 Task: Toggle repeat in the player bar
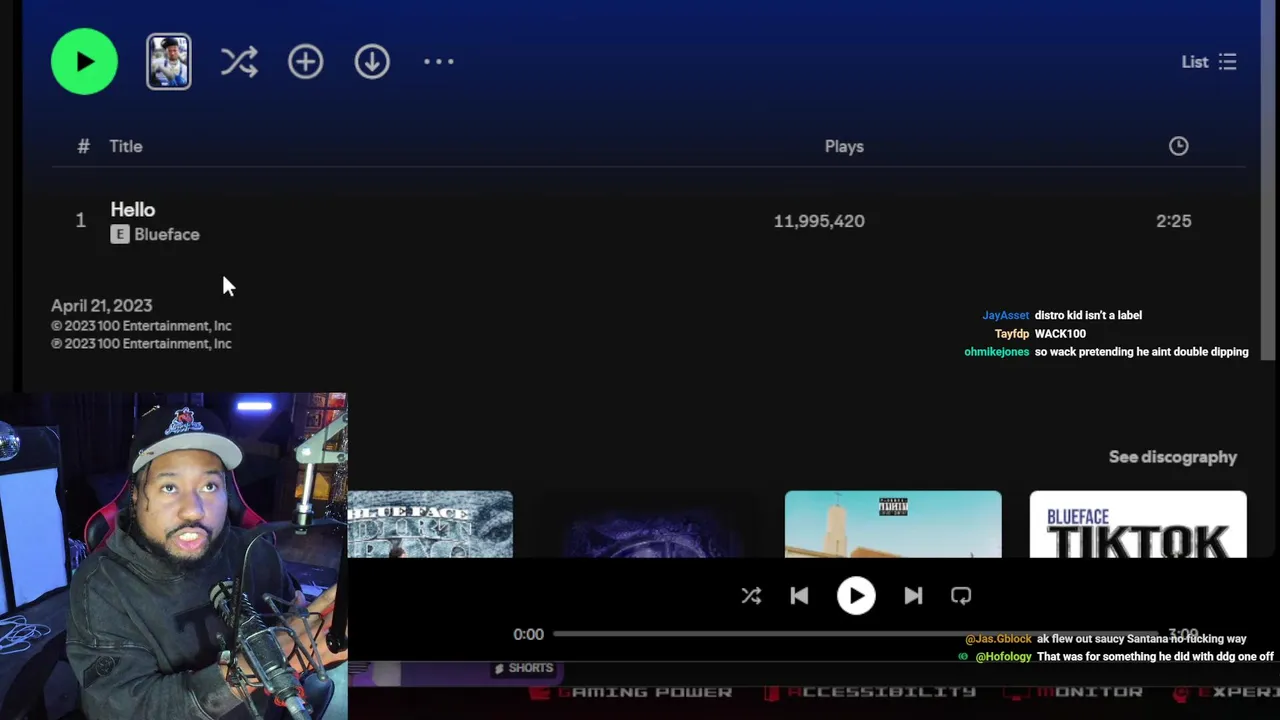[x=961, y=596]
